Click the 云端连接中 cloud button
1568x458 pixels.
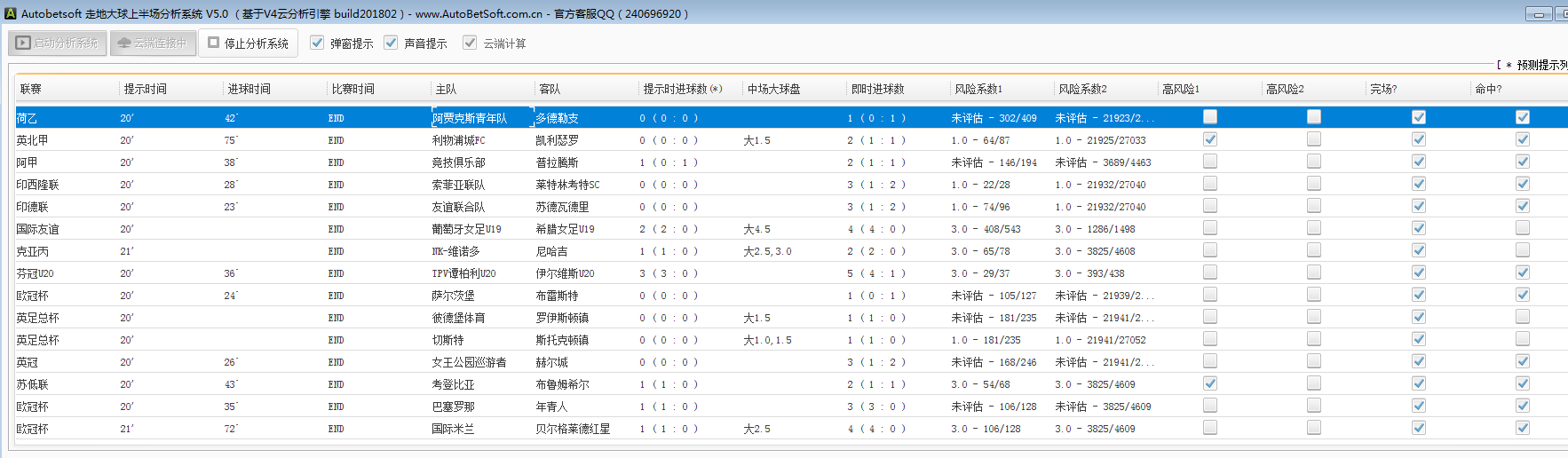[x=153, y=43]
